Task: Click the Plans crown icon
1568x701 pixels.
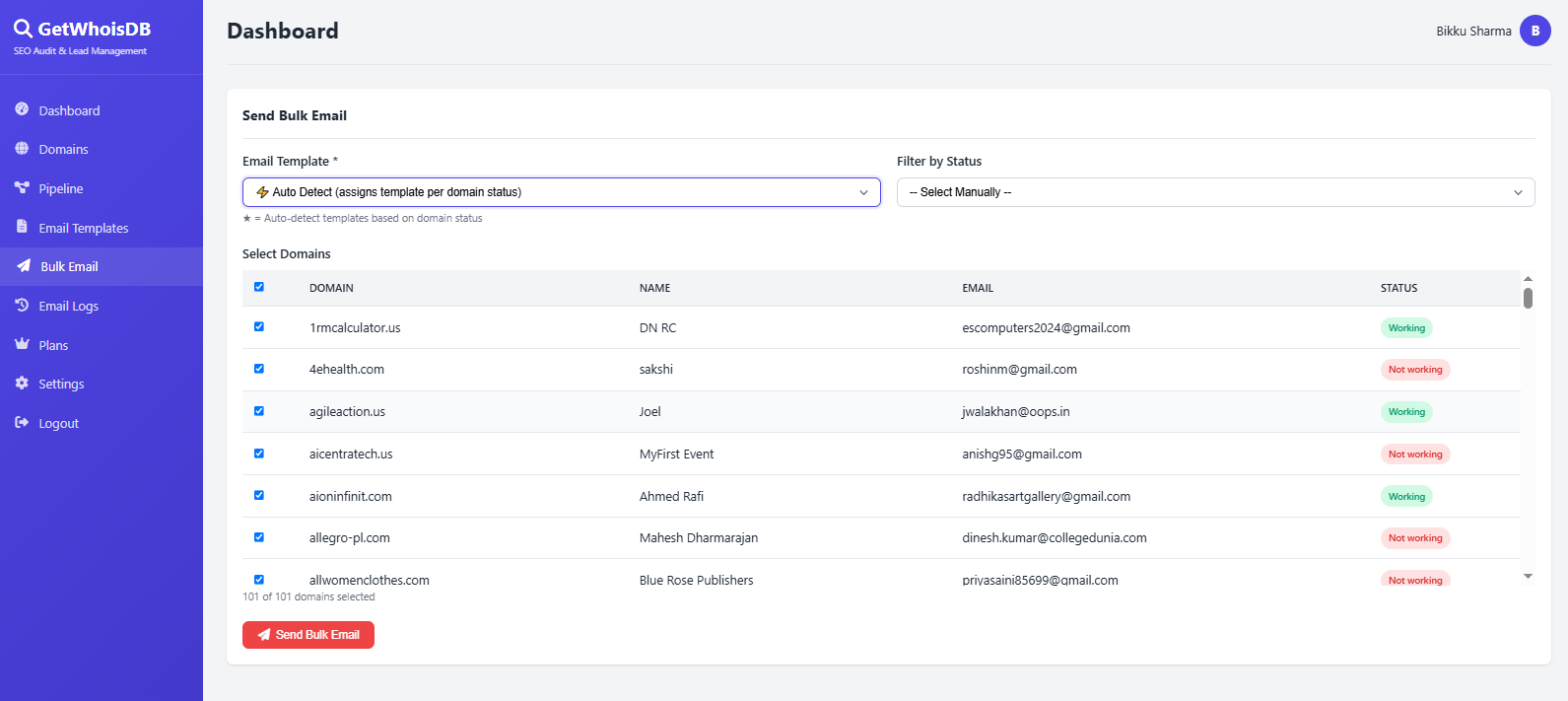Action: pyautogui.click(x=22, y=344)
